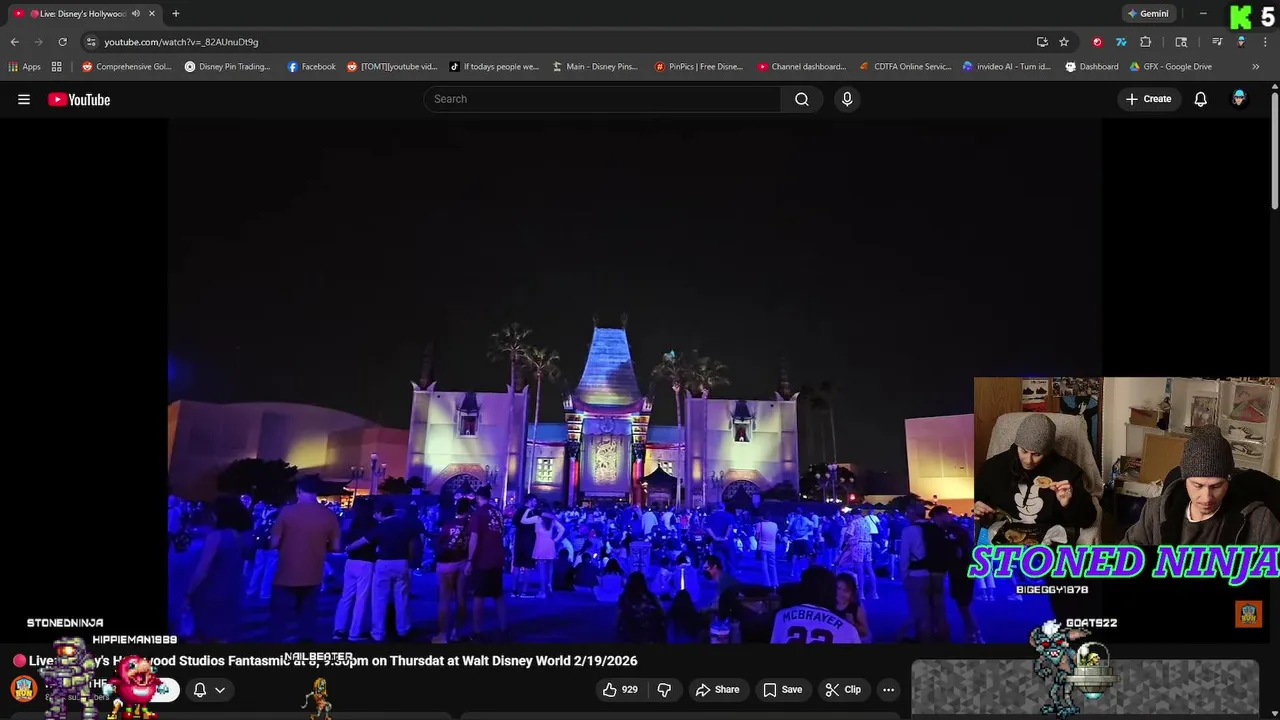Select the Live: Disney's Hollywood tab

84,14
